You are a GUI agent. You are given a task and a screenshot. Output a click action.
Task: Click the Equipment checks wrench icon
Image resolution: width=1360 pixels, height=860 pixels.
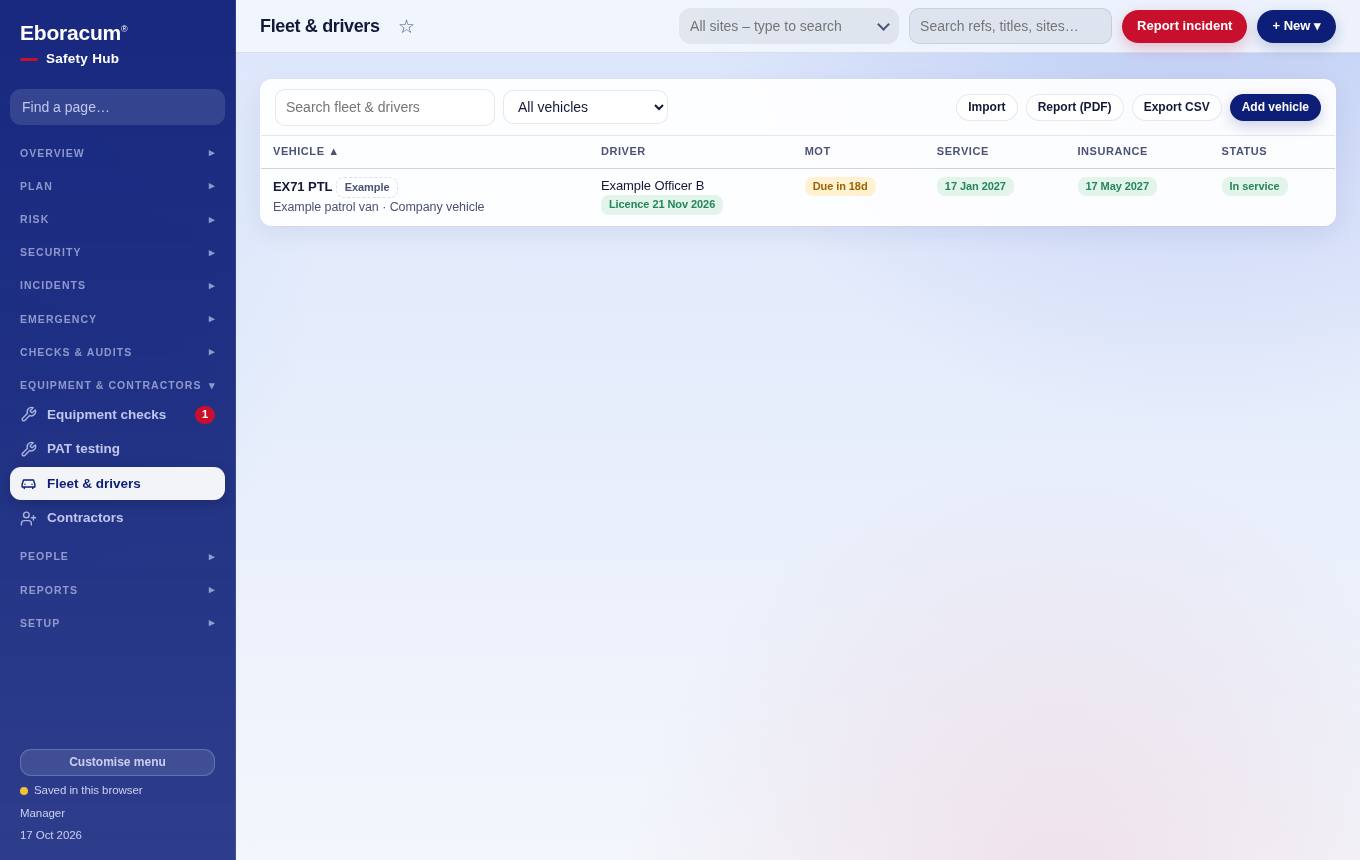coord(28,415)
